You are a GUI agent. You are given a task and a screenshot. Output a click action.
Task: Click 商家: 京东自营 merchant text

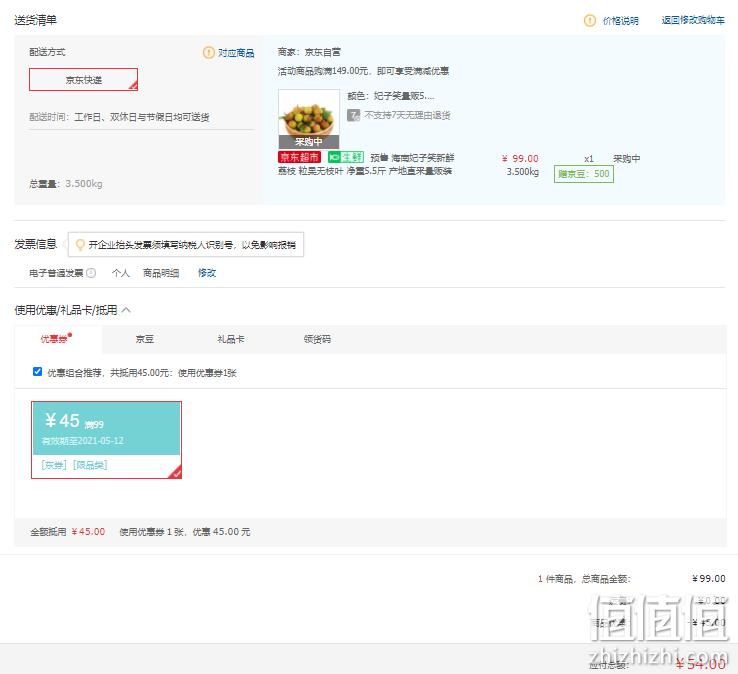(309, 52)
